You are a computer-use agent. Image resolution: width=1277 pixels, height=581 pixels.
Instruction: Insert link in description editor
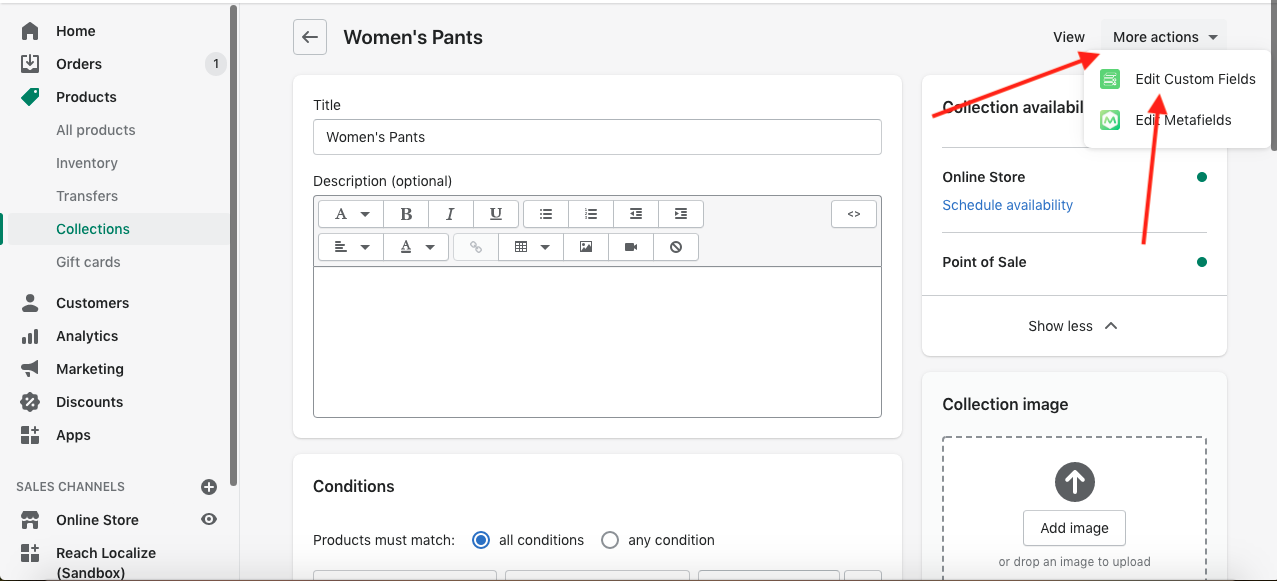476,247
